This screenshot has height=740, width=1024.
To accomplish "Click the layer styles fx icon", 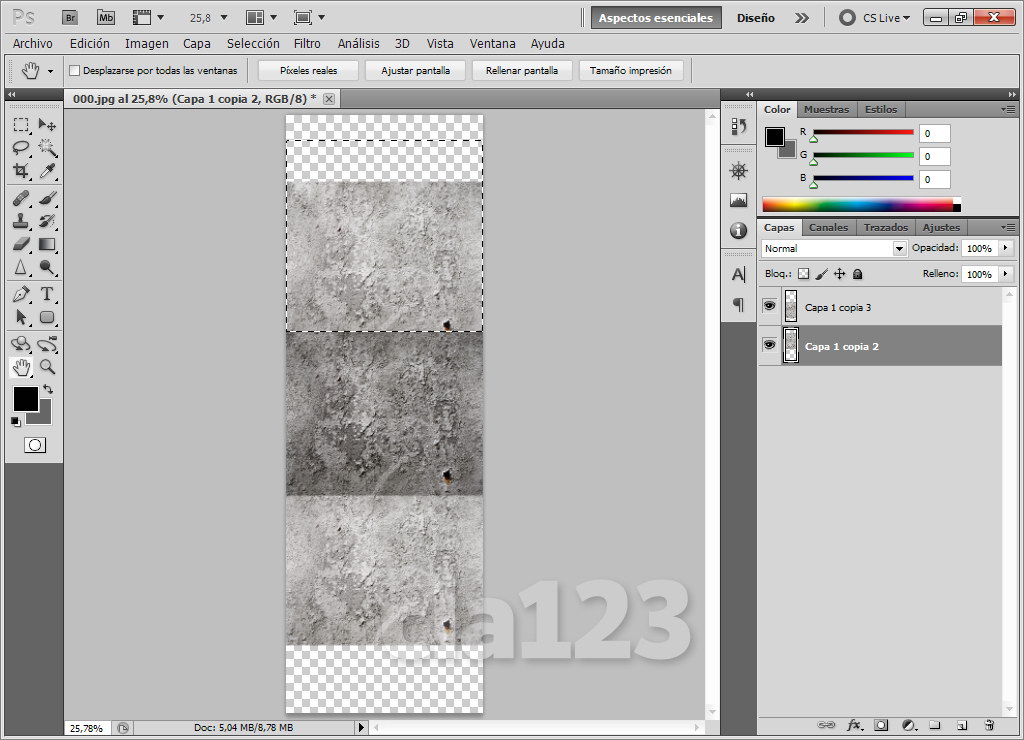I will (x=854, y=725).
